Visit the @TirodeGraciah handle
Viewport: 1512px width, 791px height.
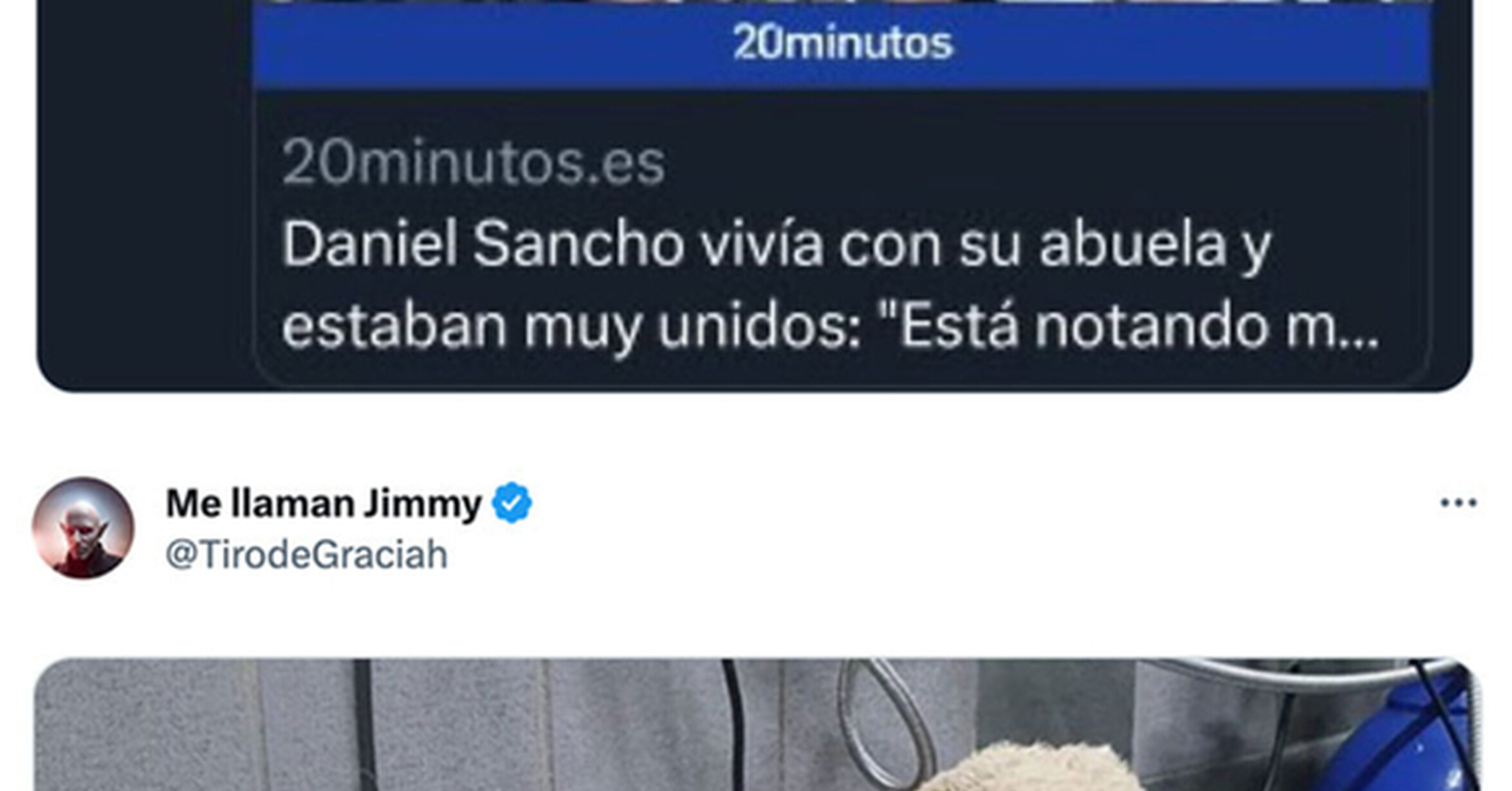pos(306,554)
